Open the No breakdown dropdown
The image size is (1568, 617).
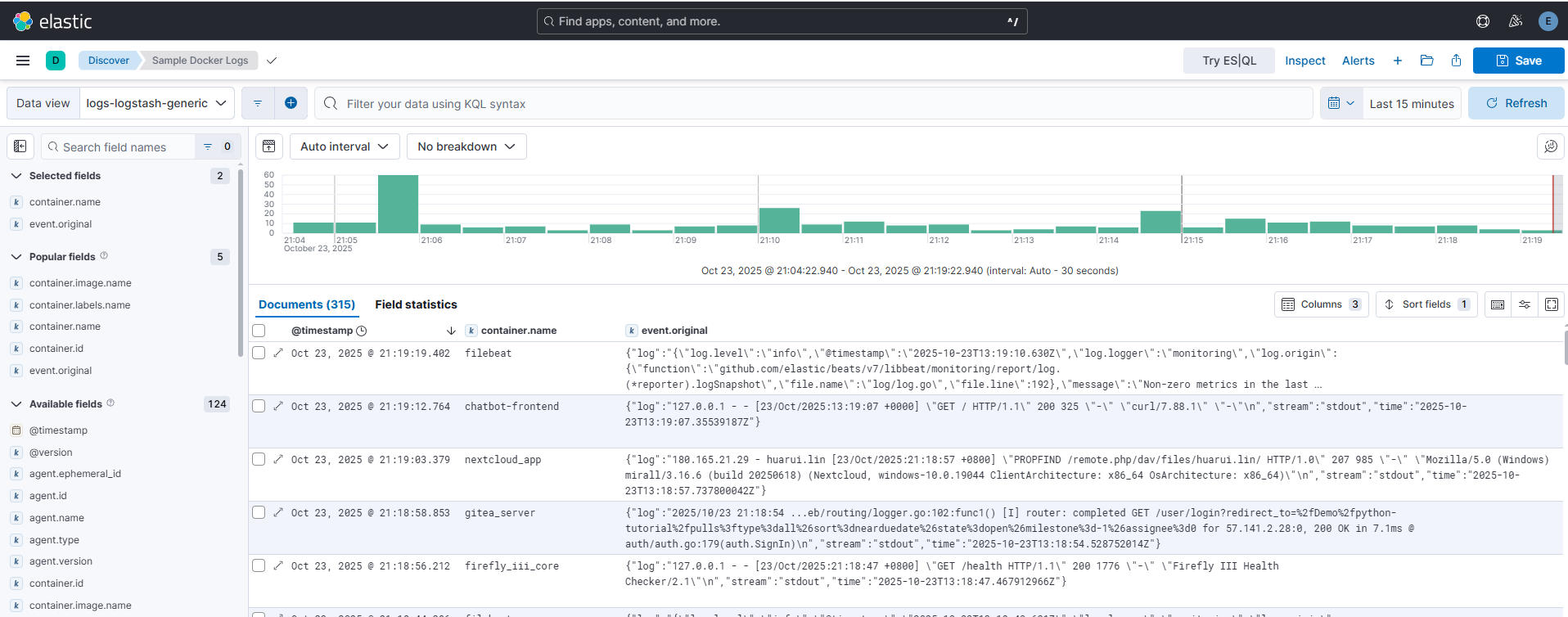pos(466,146)
